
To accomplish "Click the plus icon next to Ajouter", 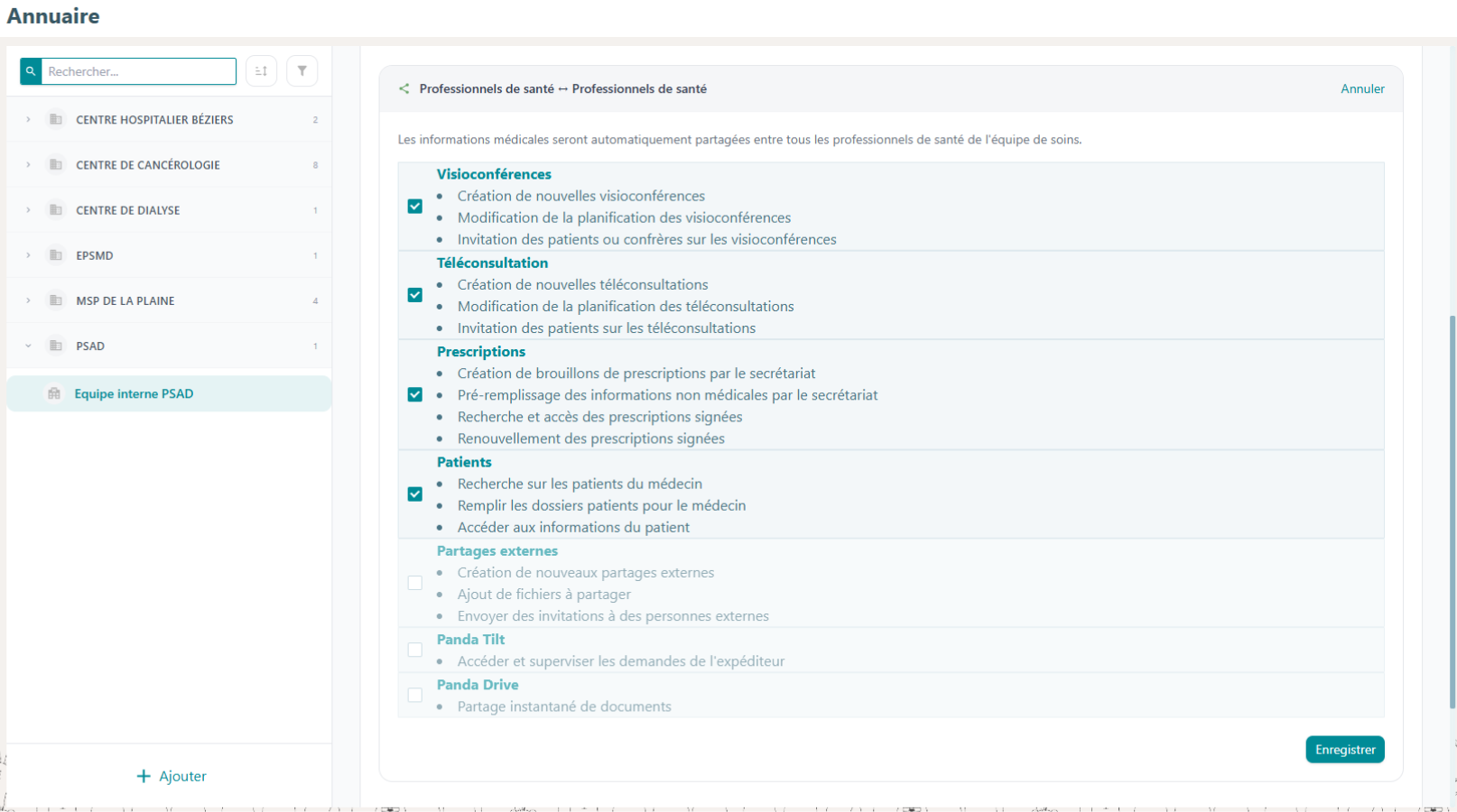I will pyautogui.click(x=144, y=776).
